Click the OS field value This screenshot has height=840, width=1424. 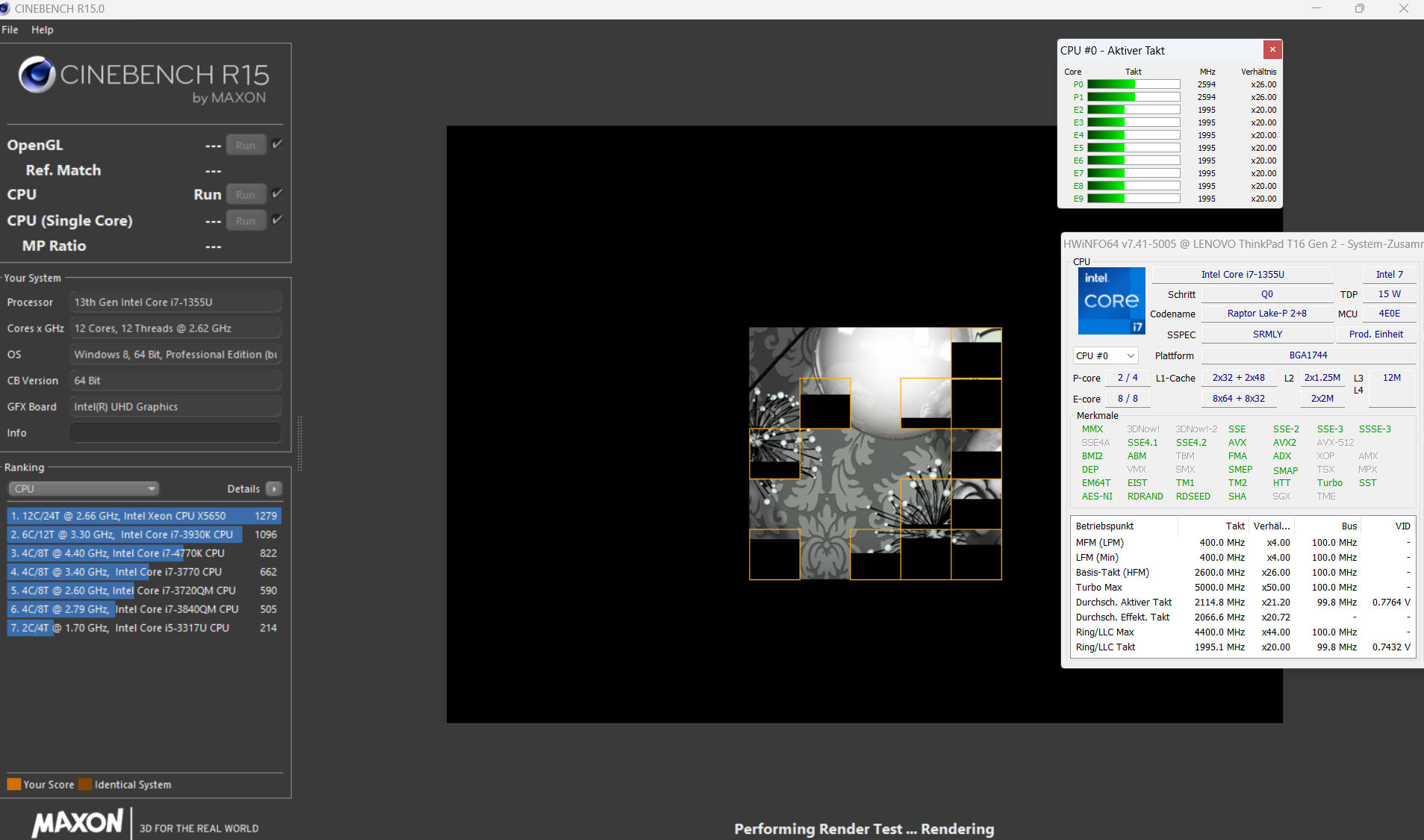(175, 355)
